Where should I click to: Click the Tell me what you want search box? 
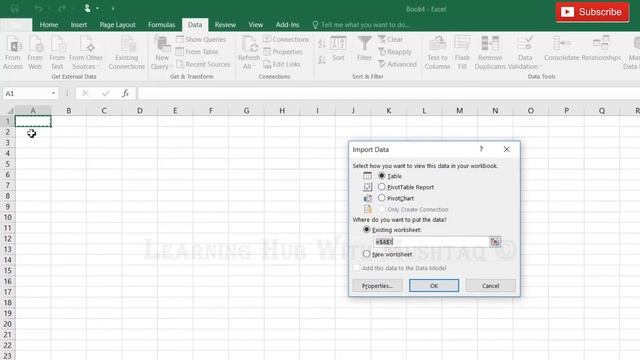tap(361, 25)
